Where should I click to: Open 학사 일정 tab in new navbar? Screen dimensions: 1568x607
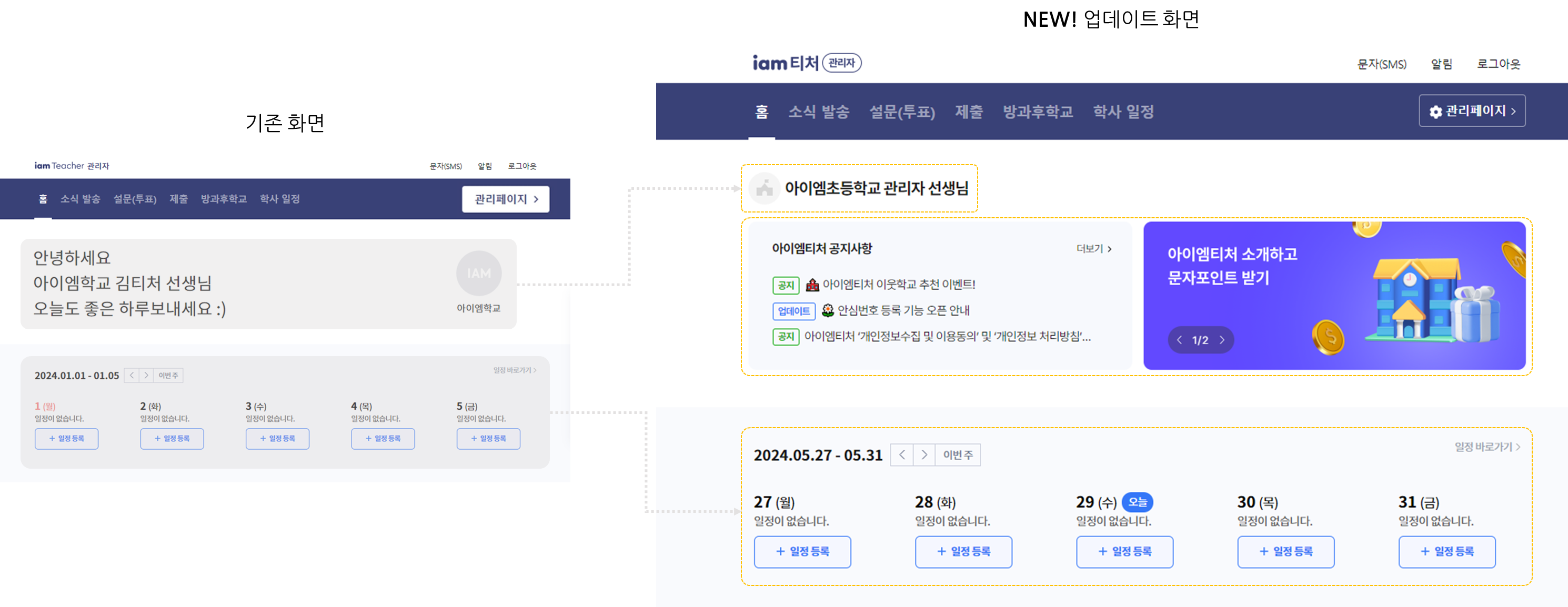pyautogui.click(x=1123, y=112)
